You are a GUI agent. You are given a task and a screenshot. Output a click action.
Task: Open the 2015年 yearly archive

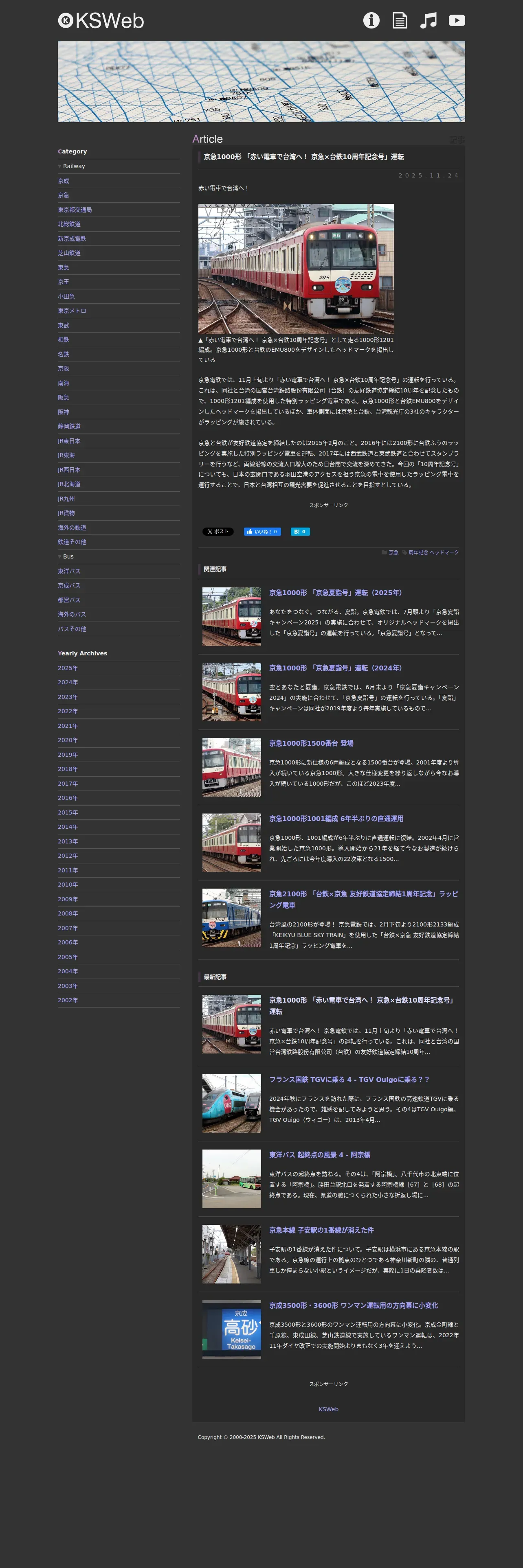[68, 812]
